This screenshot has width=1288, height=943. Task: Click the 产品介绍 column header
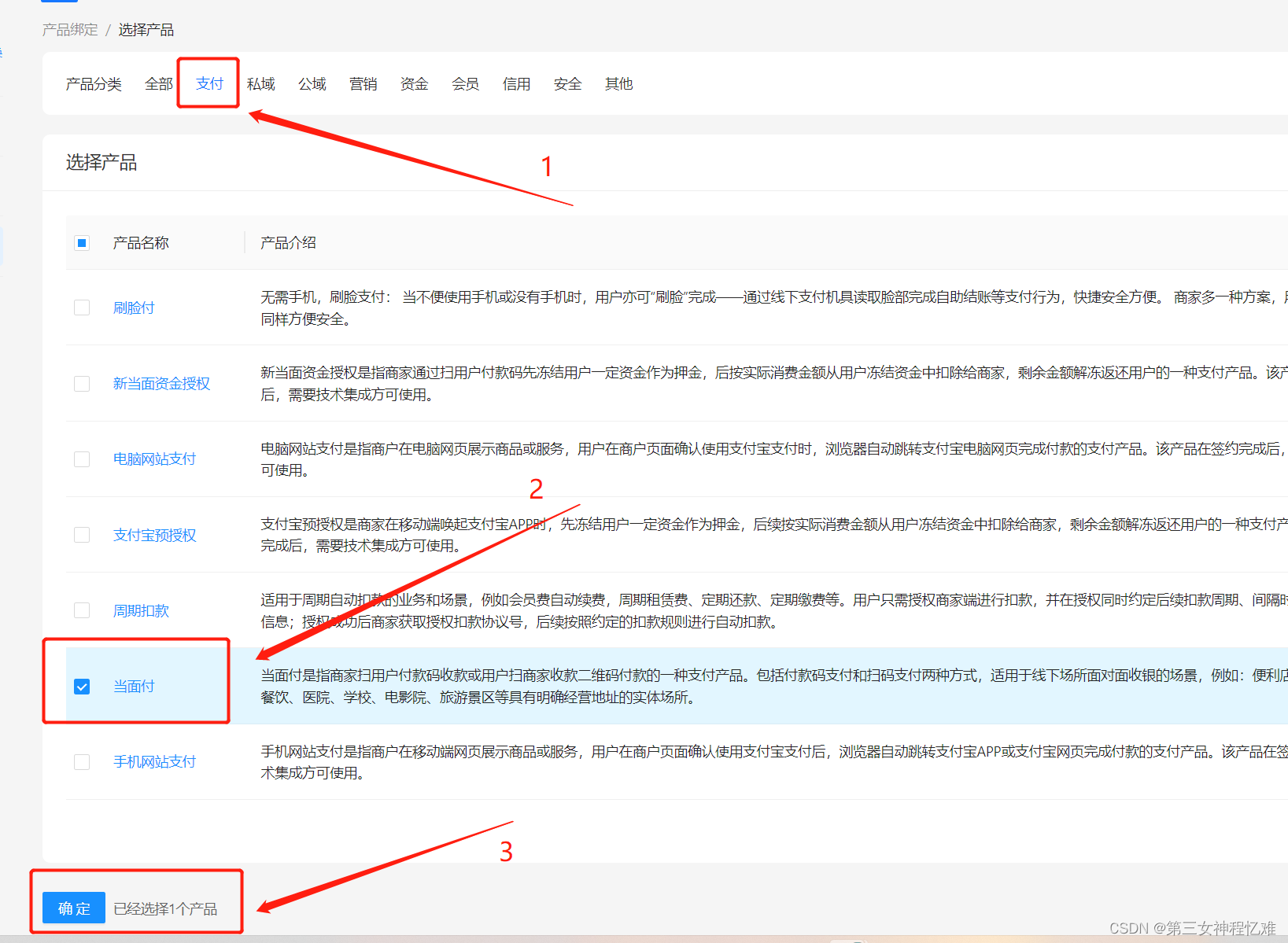tap(288, 243)
